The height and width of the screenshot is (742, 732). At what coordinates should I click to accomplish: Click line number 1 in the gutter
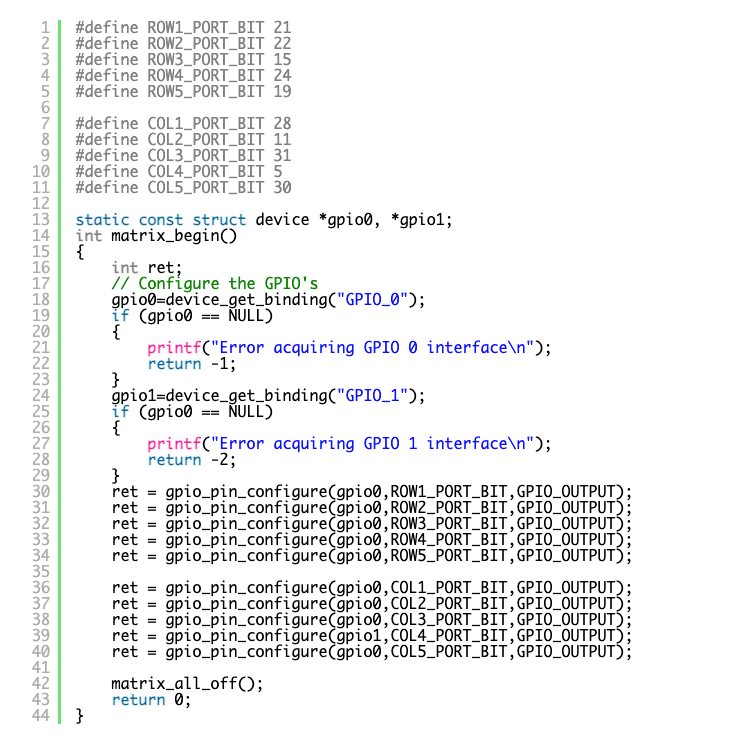pos(44,27)
